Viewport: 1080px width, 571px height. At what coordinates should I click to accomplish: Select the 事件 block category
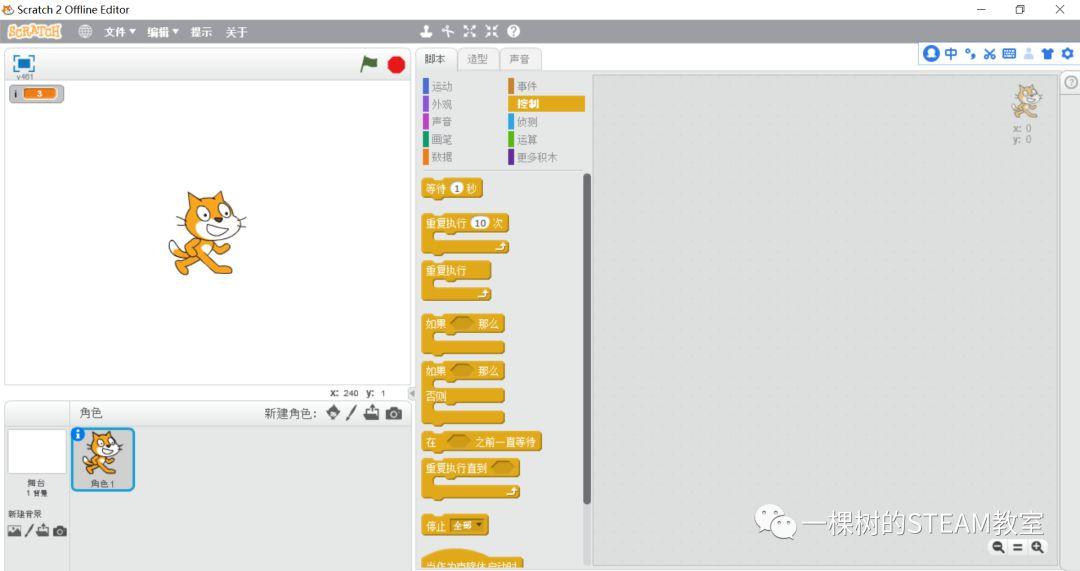523,86
